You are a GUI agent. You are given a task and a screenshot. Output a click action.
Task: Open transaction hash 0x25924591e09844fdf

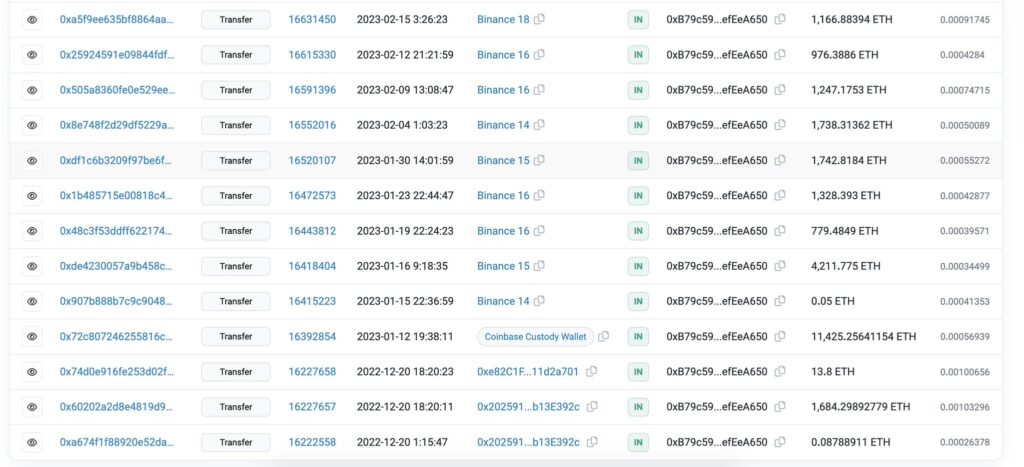pos(117,55)
